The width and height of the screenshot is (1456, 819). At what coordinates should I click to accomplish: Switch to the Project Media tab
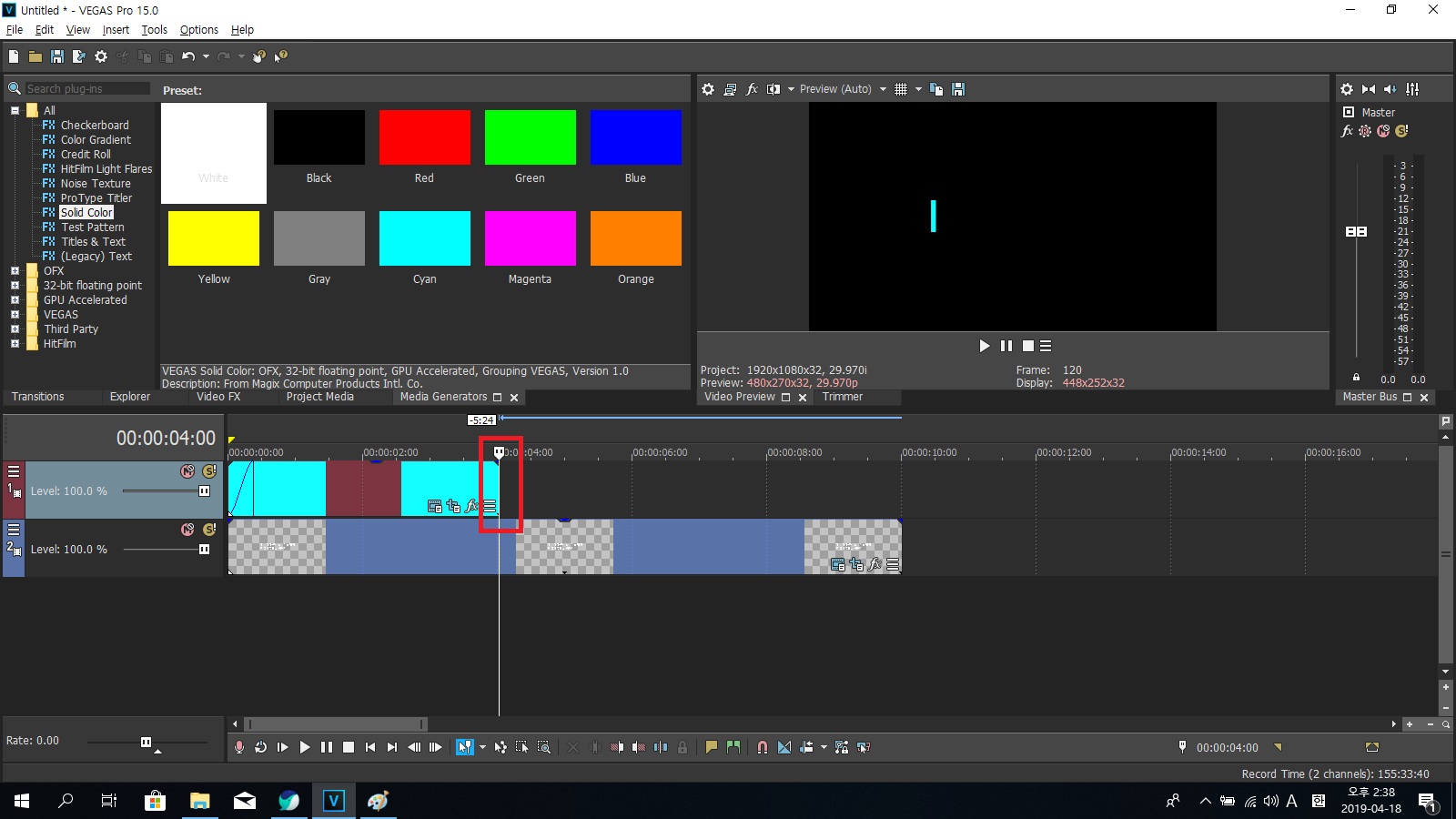click(319, 397)
